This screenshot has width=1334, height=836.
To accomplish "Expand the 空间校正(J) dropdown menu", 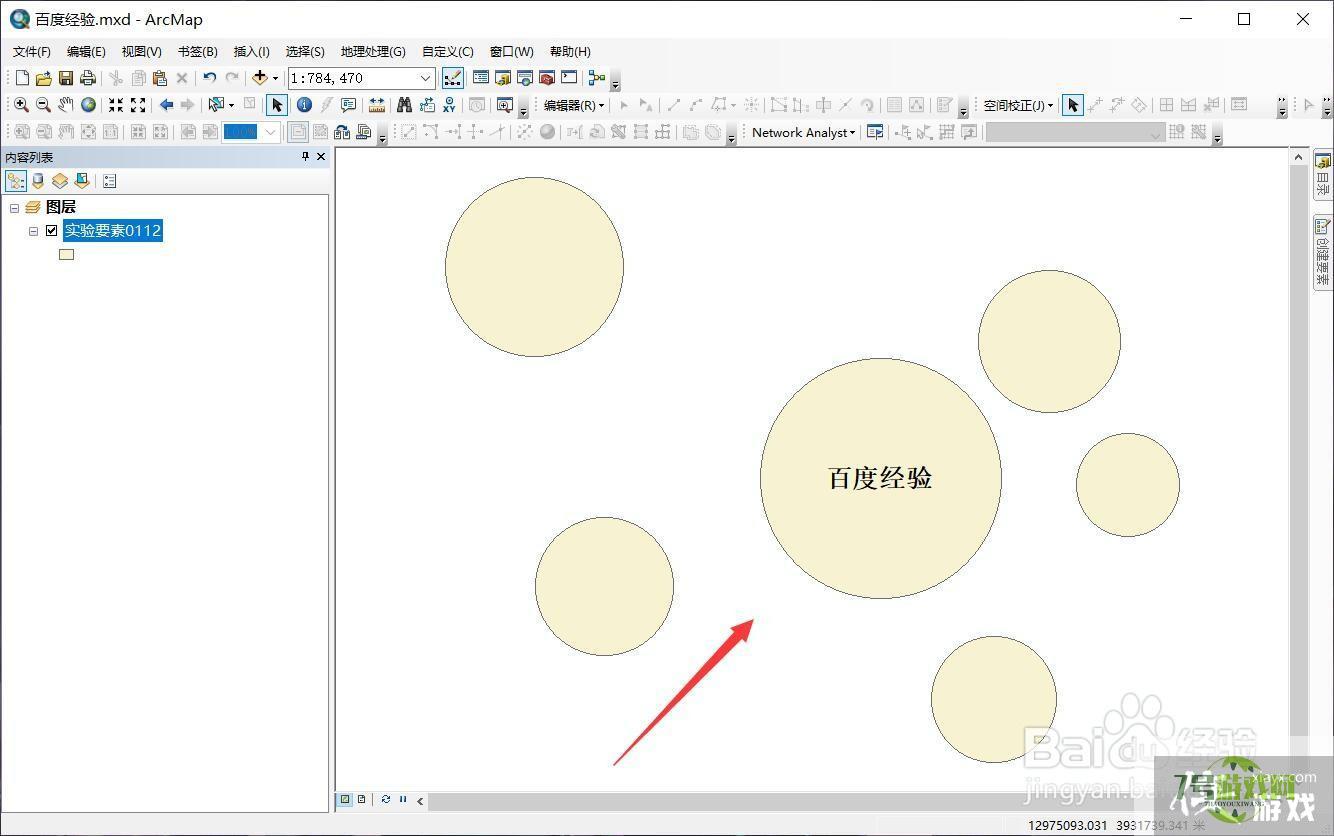I will [1018, 105].
